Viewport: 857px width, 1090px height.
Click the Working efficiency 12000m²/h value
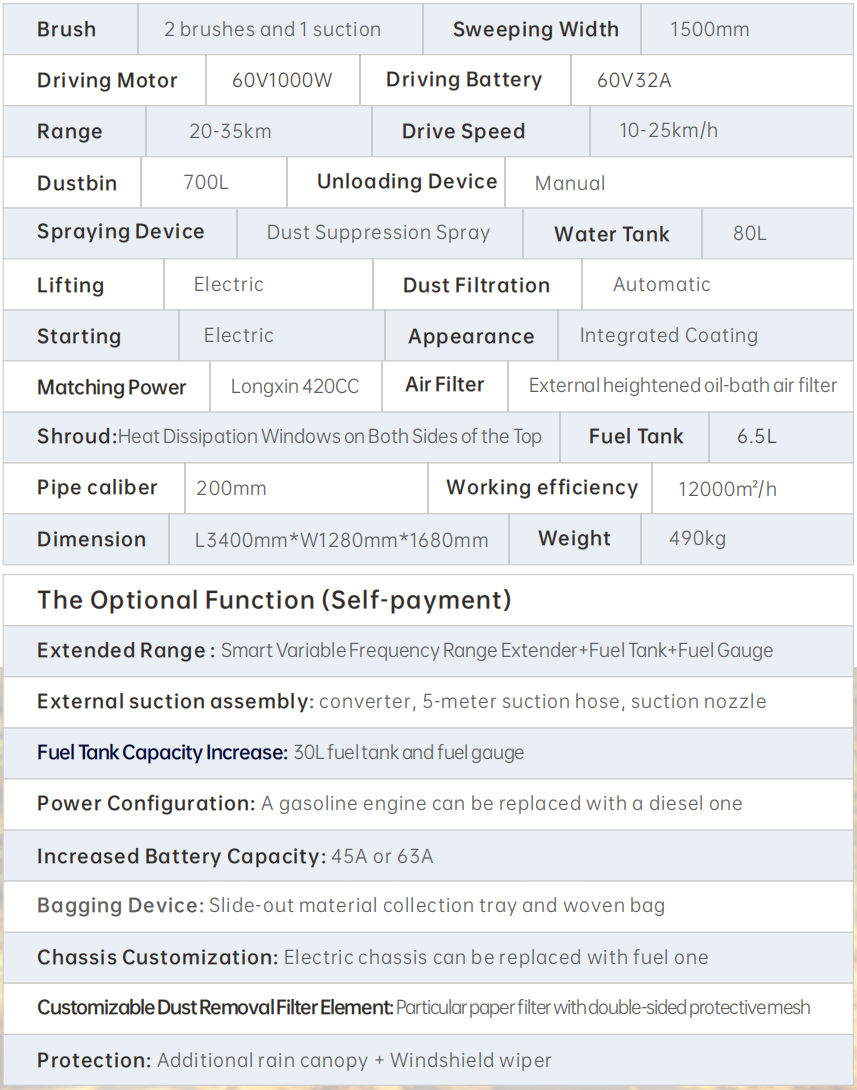point(727,489)
